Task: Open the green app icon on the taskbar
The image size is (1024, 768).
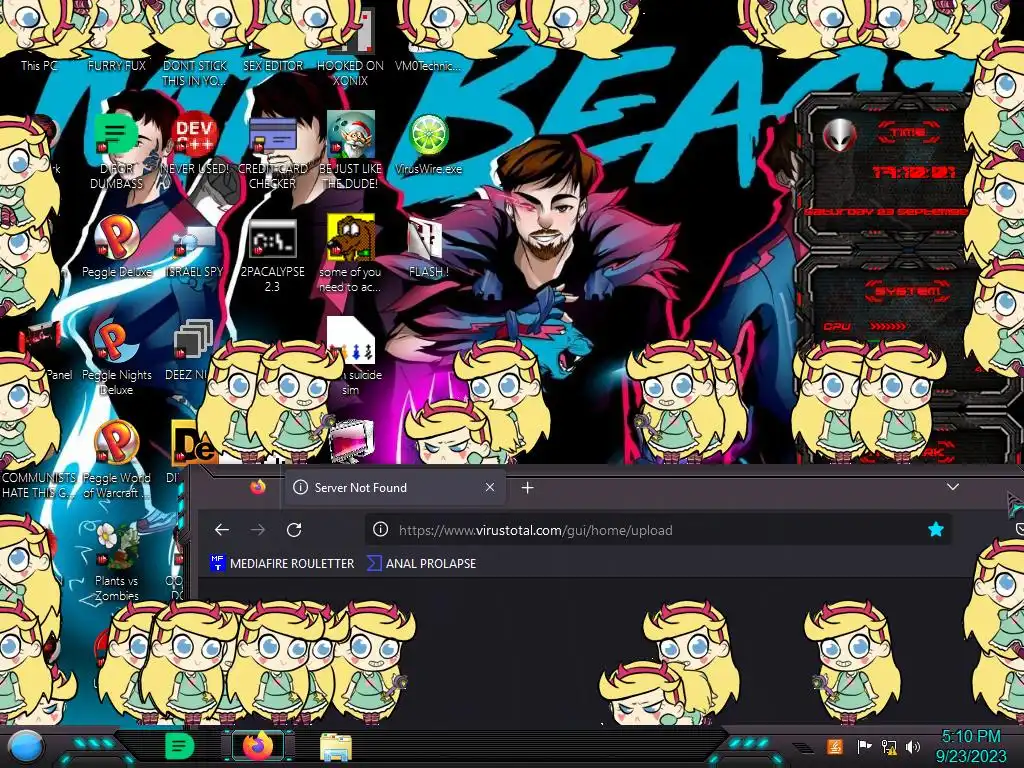Action: tap(180, 746)
